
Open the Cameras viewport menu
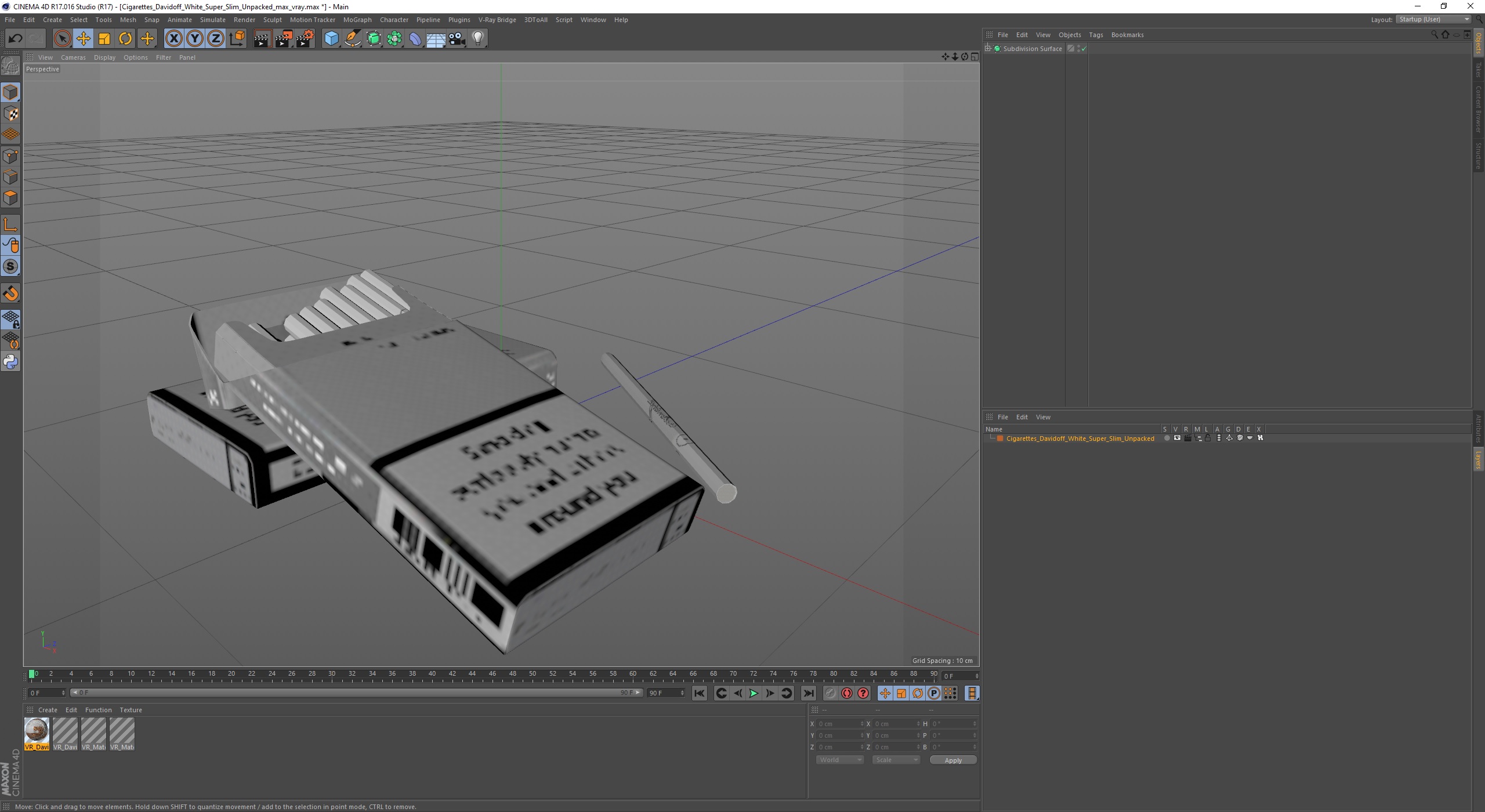tap(73, 57)
